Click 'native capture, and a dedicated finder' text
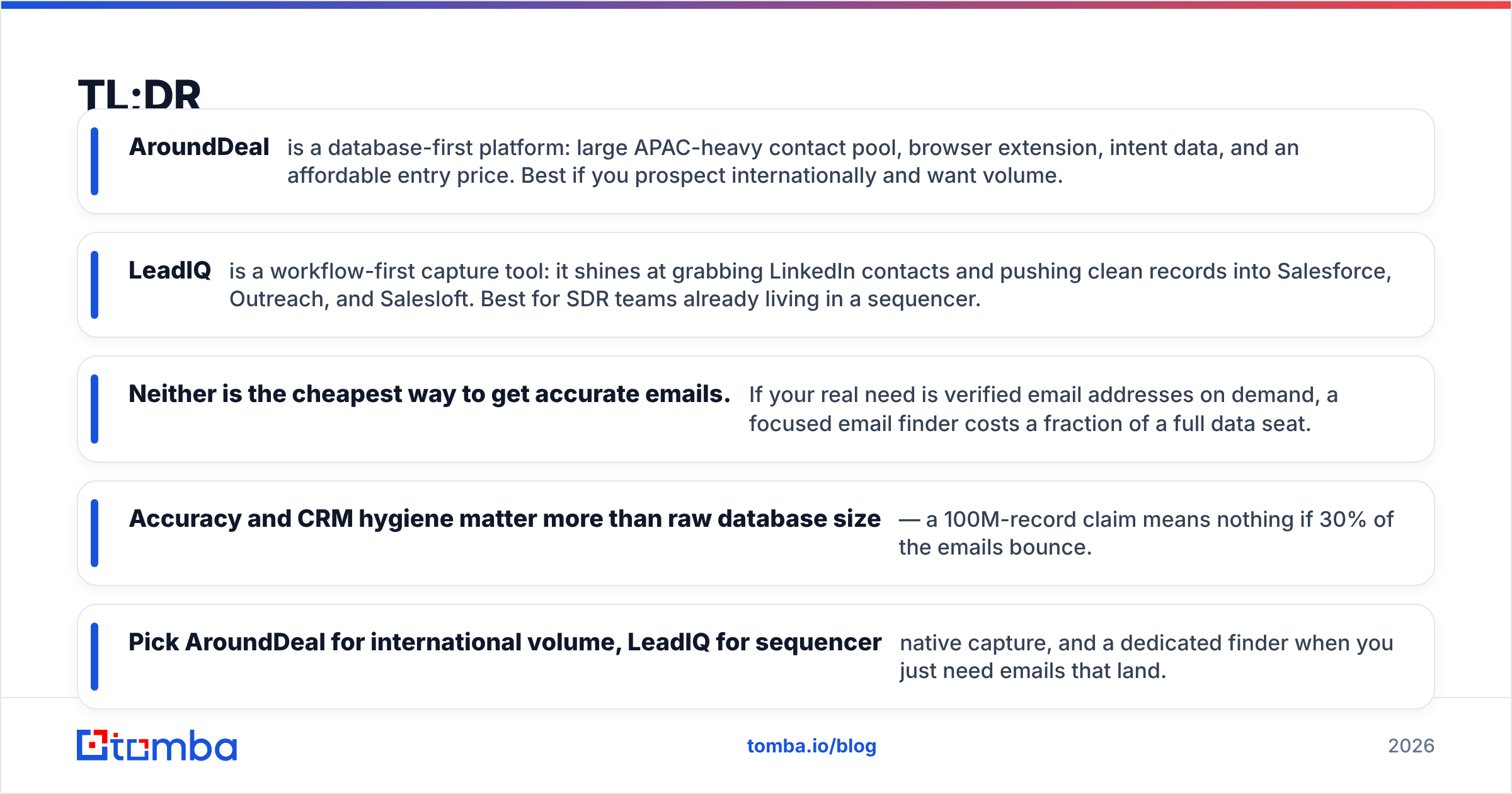This screenshot has height=794, width=1512. [x=1147, y=657]
